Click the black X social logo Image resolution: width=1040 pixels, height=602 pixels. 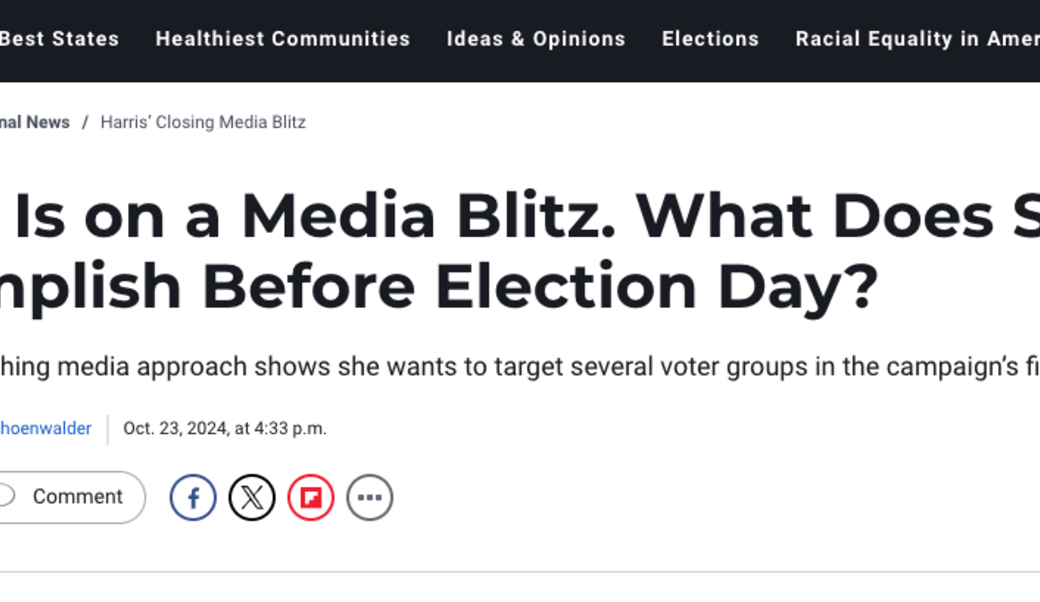pyautogui.click(x=252, y=497)
